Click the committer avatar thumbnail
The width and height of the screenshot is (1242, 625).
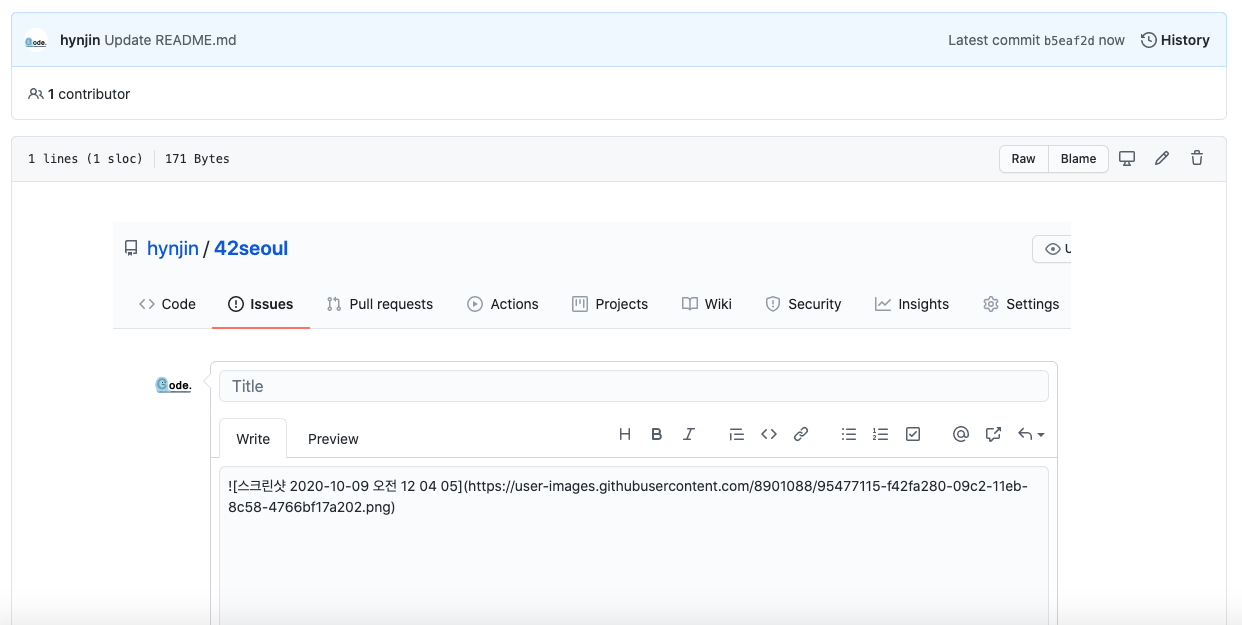pyautogui.click(x=36, y=40)
